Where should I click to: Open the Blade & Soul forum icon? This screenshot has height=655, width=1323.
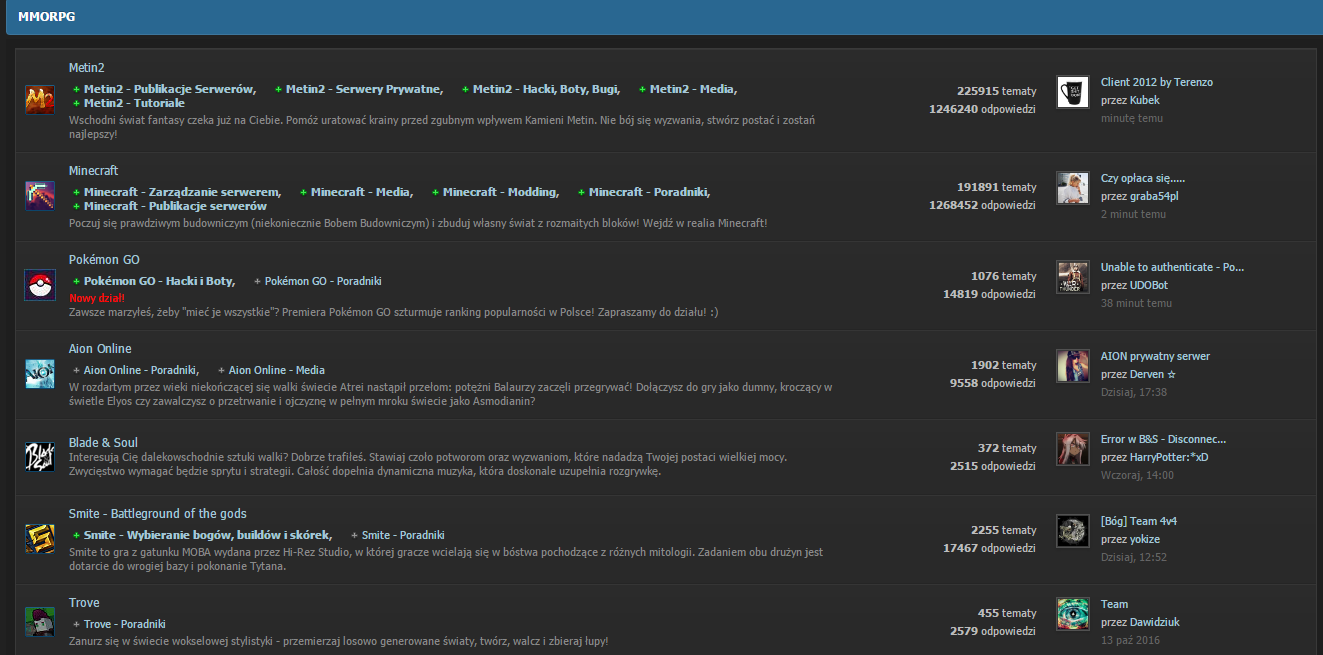click(40, 456)
